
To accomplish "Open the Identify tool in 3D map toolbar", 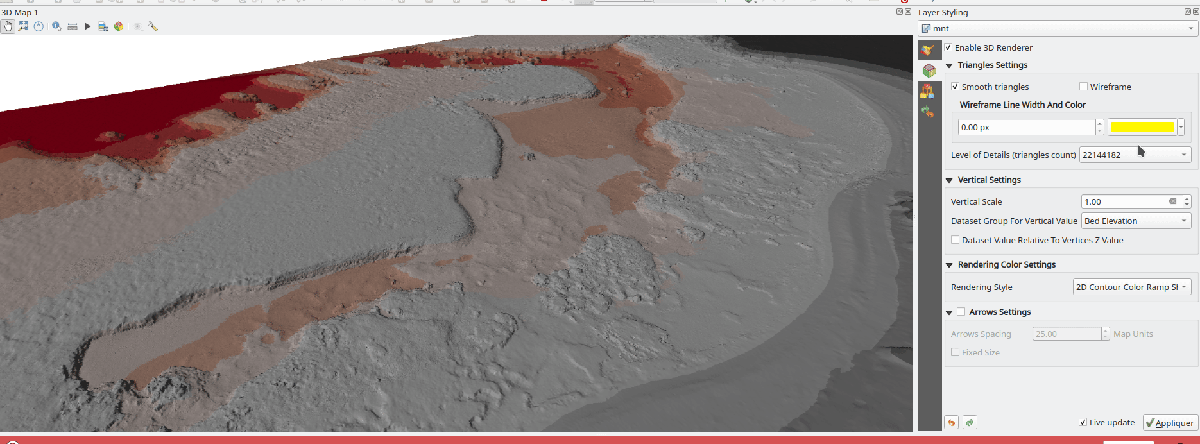I will (56, 26).
